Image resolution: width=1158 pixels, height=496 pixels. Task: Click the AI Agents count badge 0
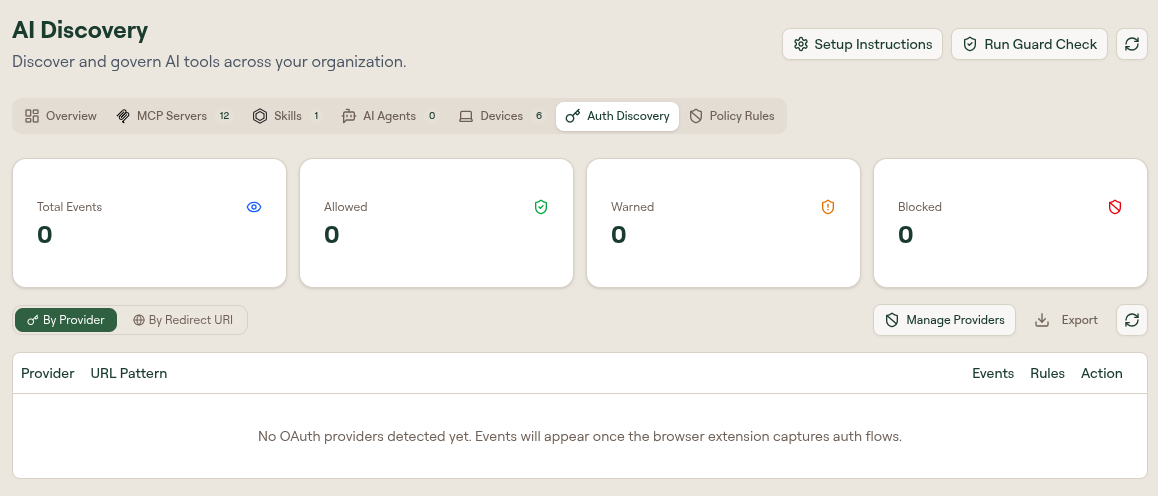432,116
